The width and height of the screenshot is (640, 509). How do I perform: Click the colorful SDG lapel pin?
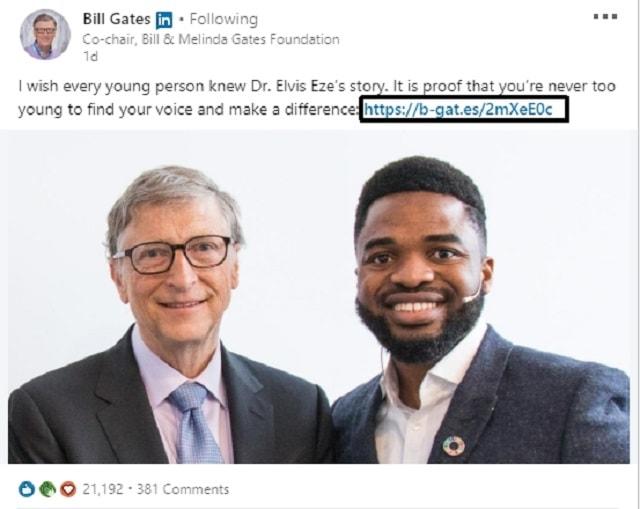pyautogui.click(x=454, y=447)
